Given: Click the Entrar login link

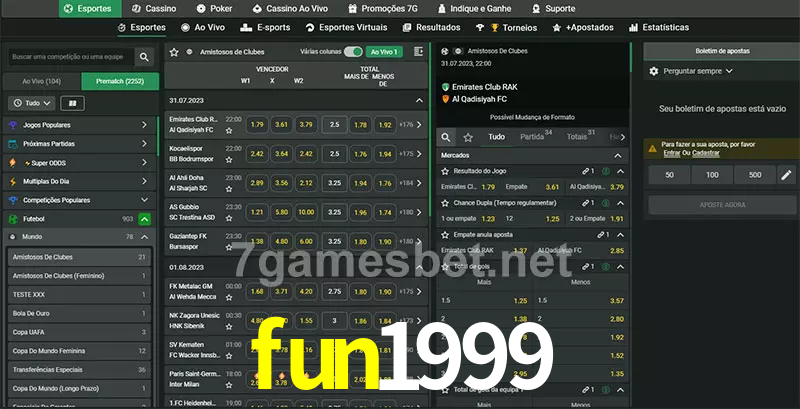Looking at the screenshot, I should click(671, 153).
